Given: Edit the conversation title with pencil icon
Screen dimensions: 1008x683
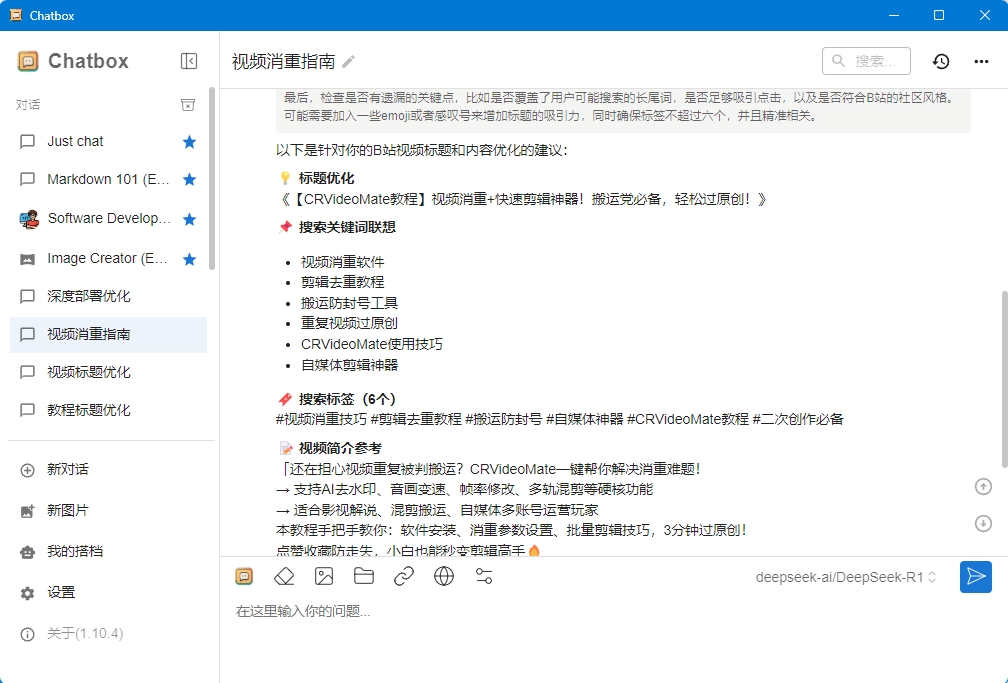Looking at the screenshot, I should [348, 62].
